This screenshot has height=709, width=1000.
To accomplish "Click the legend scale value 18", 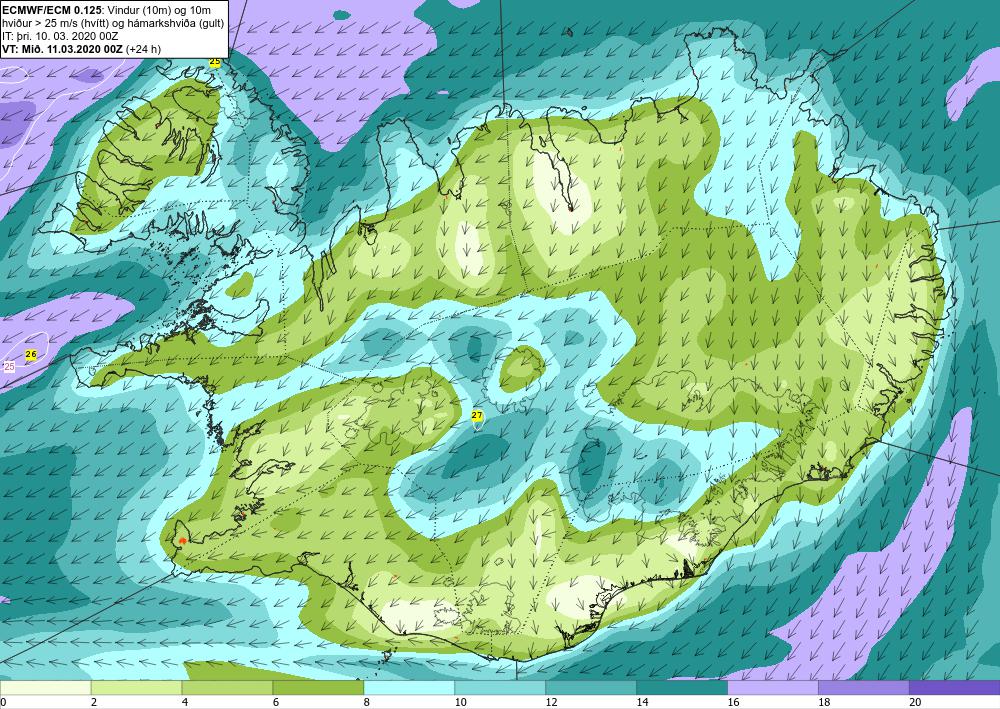I will tap(824, 702).
